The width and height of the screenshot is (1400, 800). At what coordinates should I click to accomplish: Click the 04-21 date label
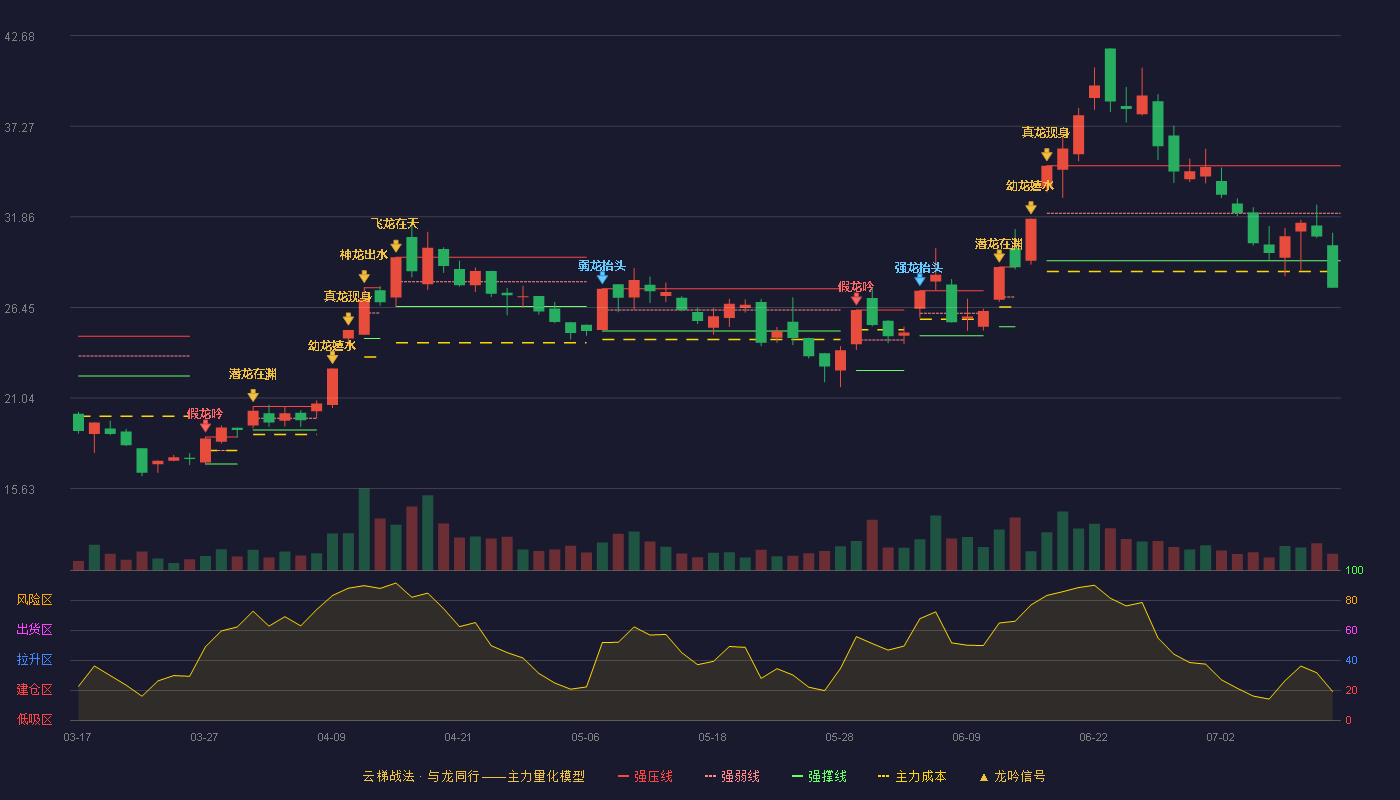pos(458,737)
